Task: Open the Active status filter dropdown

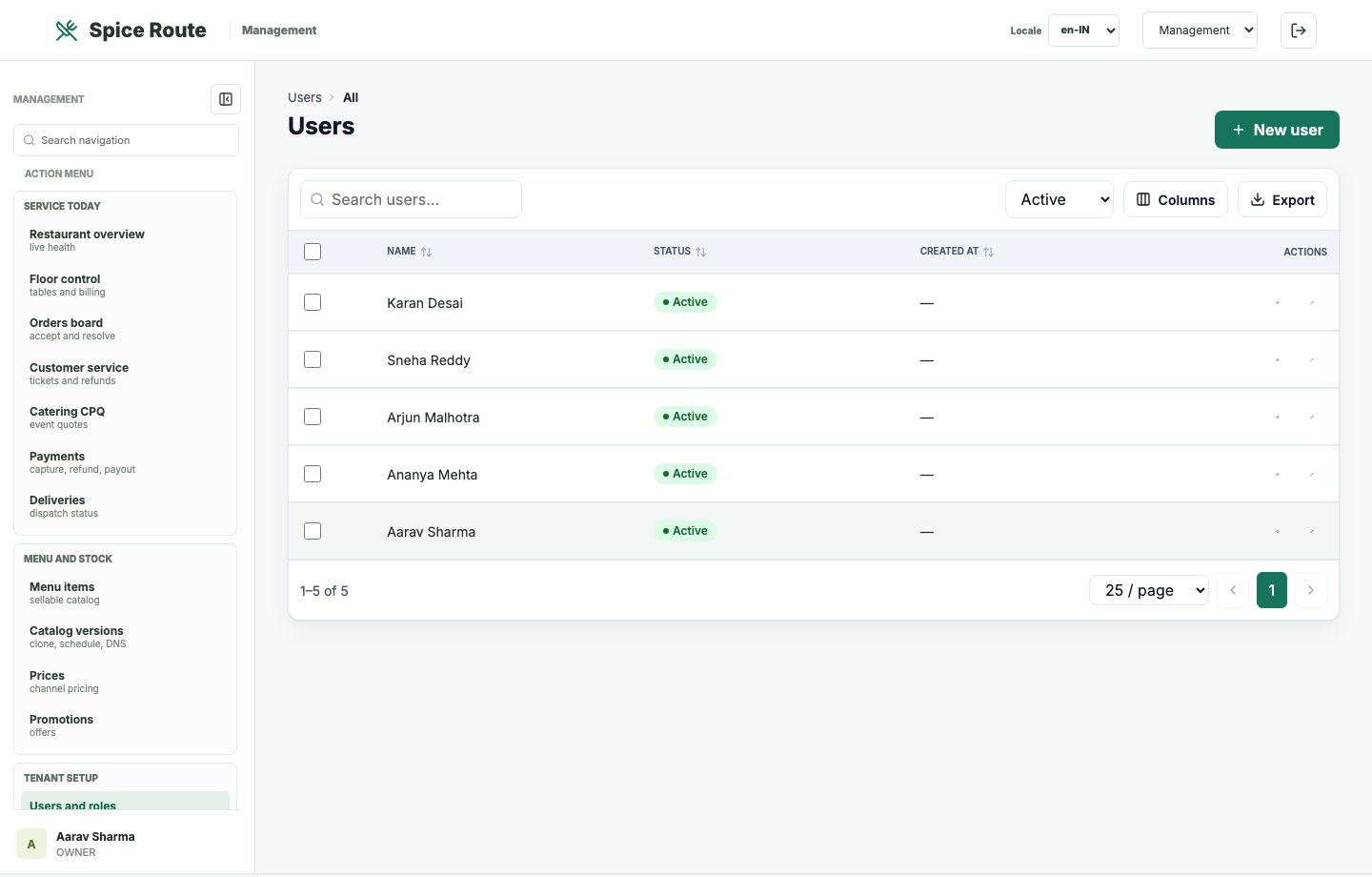Action: [1059, 199]
